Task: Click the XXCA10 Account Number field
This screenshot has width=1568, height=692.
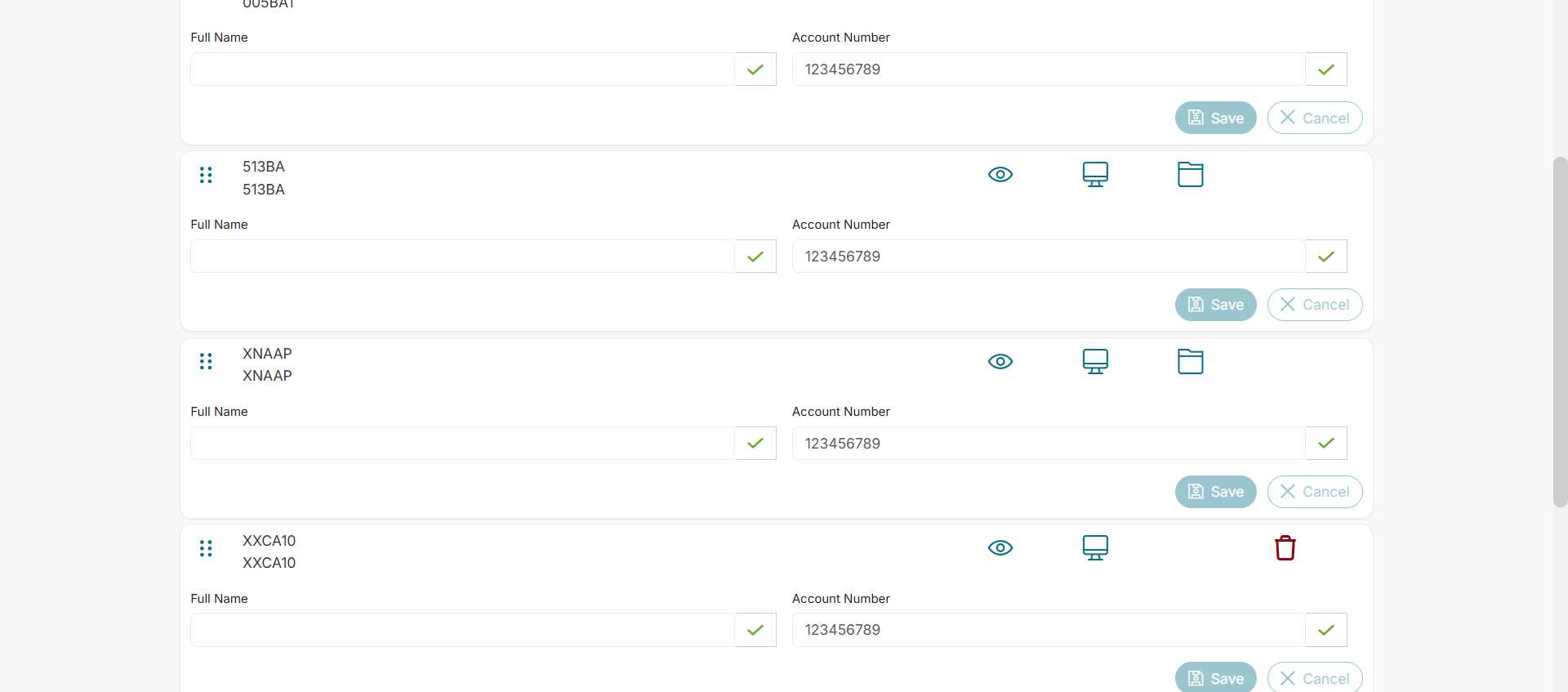Action: [x=1048, y=630]
